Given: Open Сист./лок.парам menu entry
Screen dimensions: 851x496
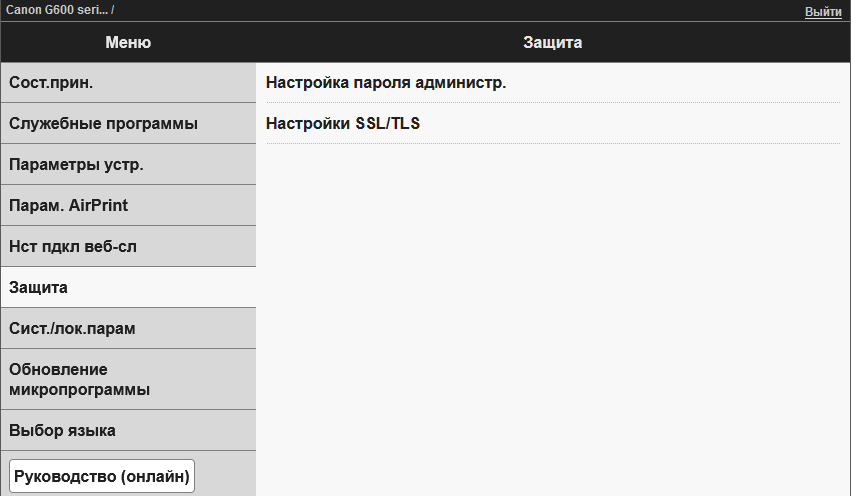Looking at the screenshot, I should [127, 329].
